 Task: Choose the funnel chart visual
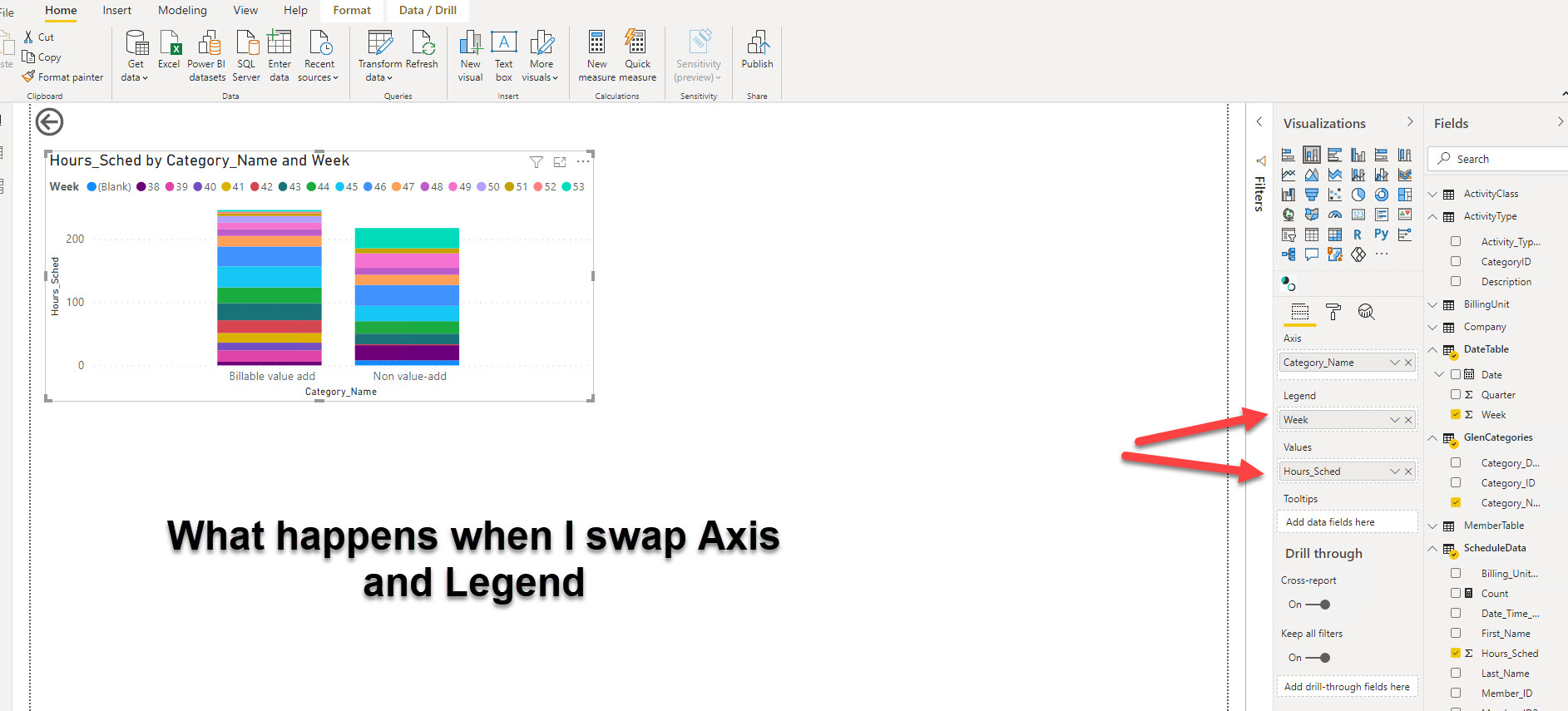(x=1311, y=195)
